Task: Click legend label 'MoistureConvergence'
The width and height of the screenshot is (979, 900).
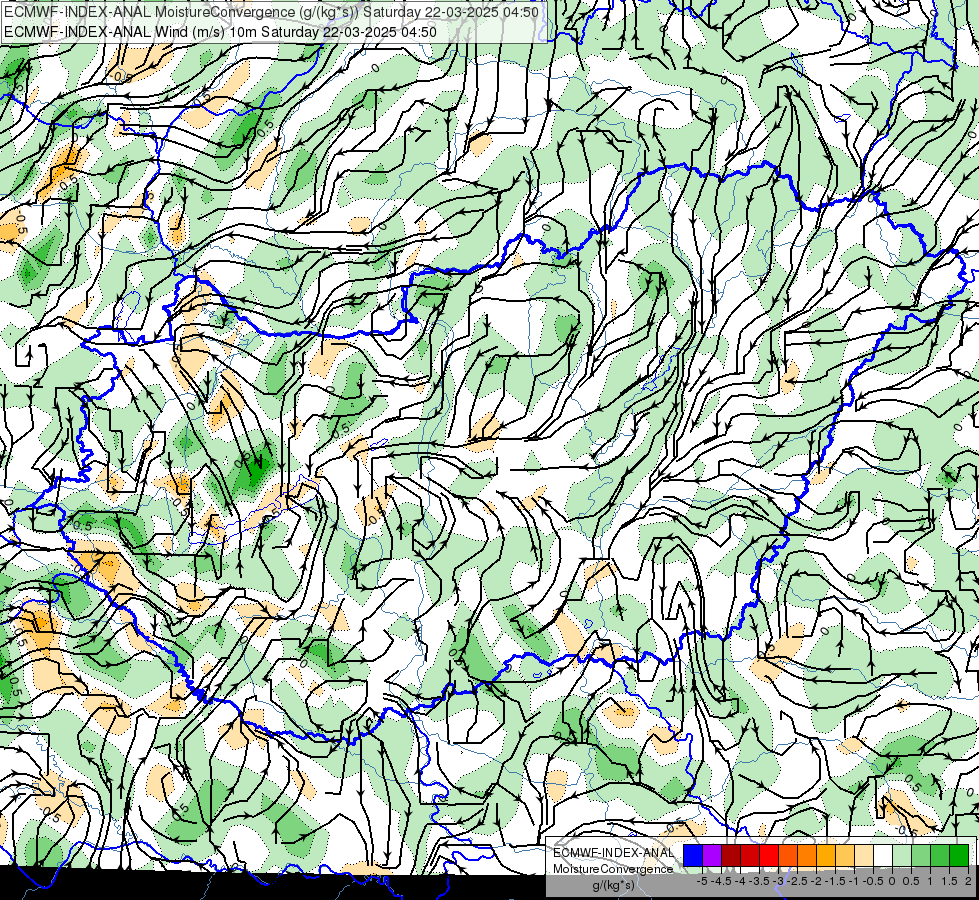Action: (613, 869)
